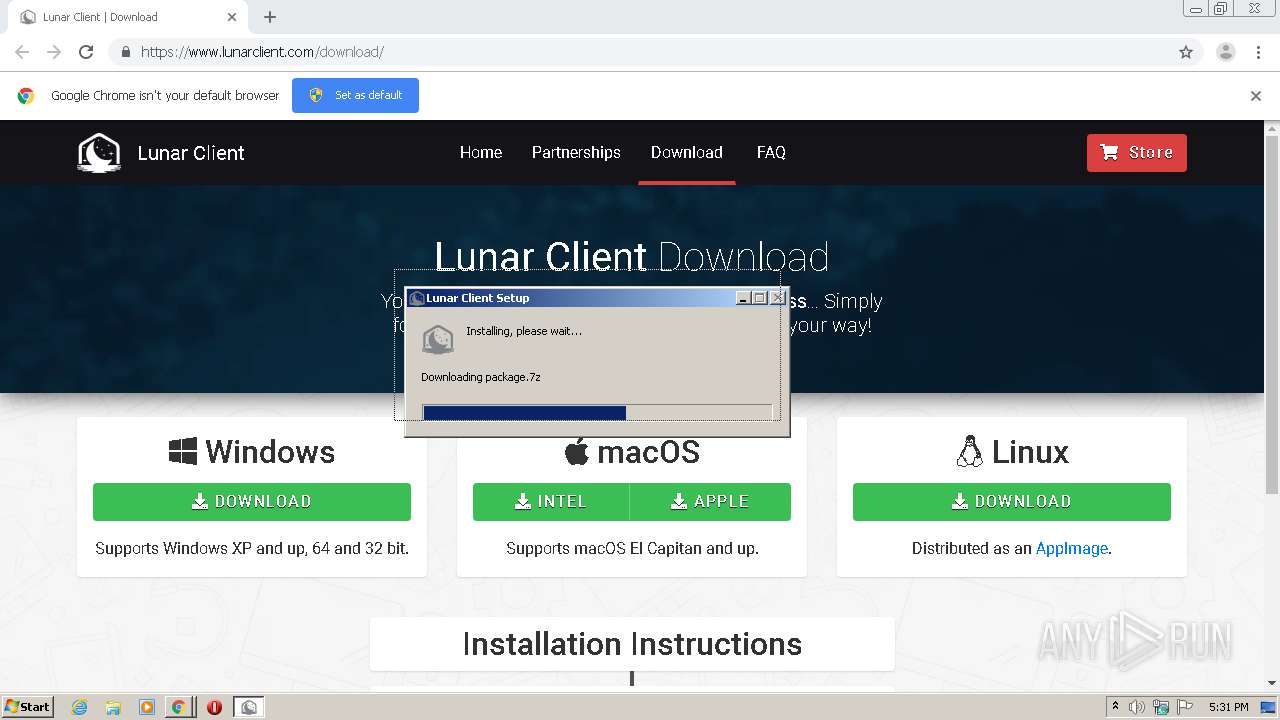Click the network tray icon
This screenshot has height=720, width=1280.
(1160, 707)
